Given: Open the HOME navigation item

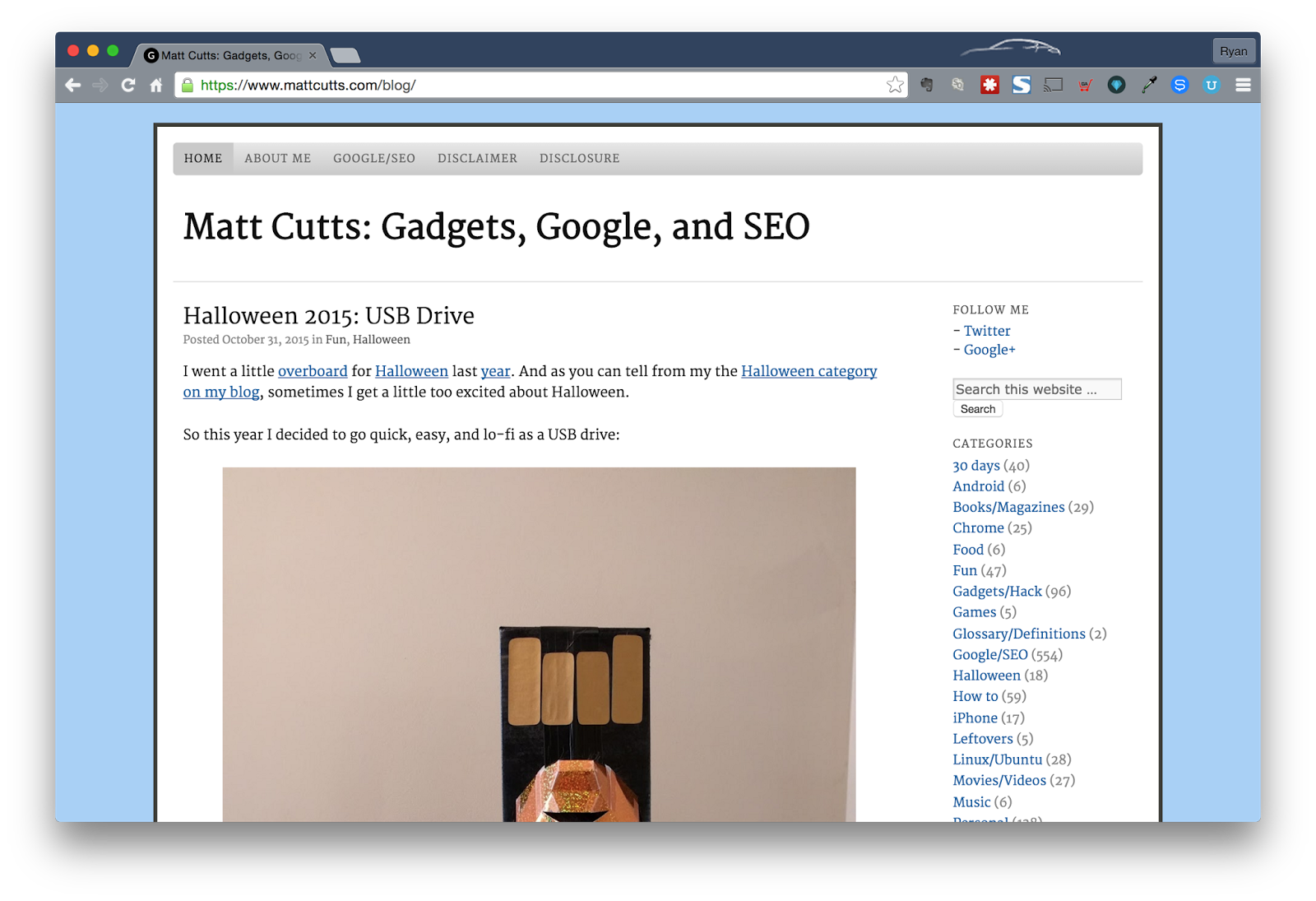Looking at the screenshot, I should point(203,158).
